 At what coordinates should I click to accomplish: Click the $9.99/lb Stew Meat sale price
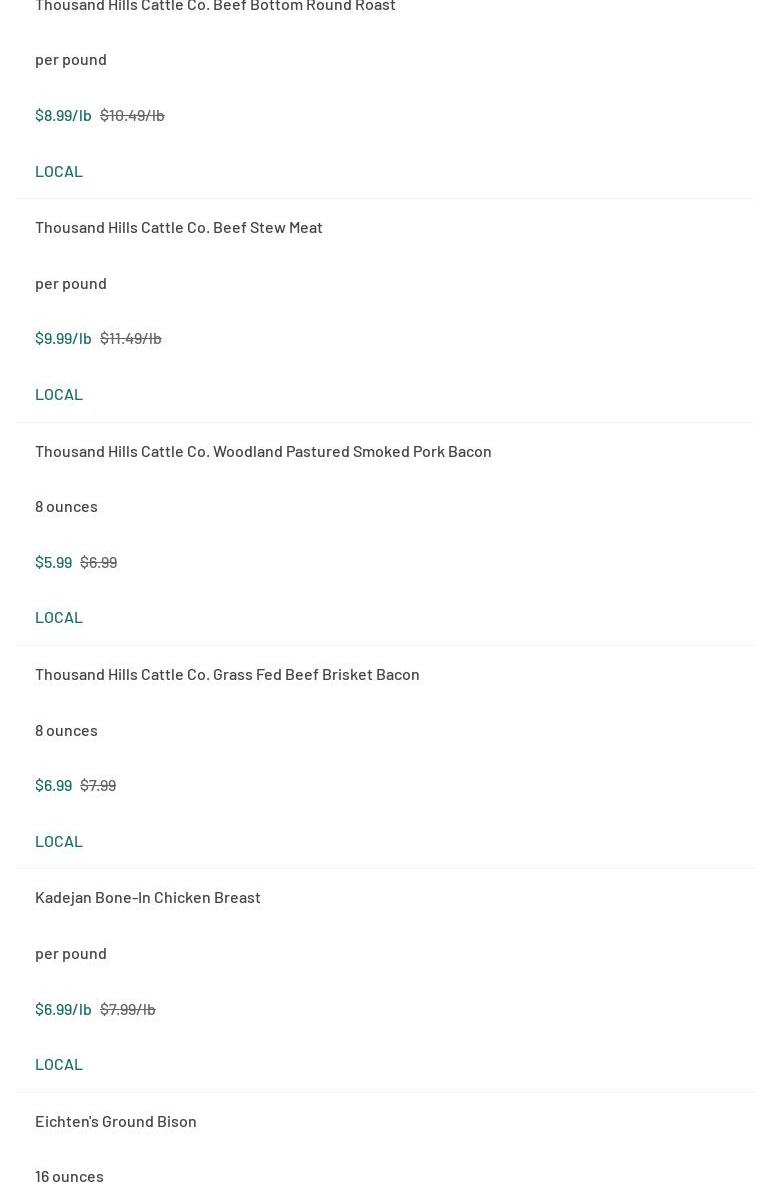coord(63,338)
